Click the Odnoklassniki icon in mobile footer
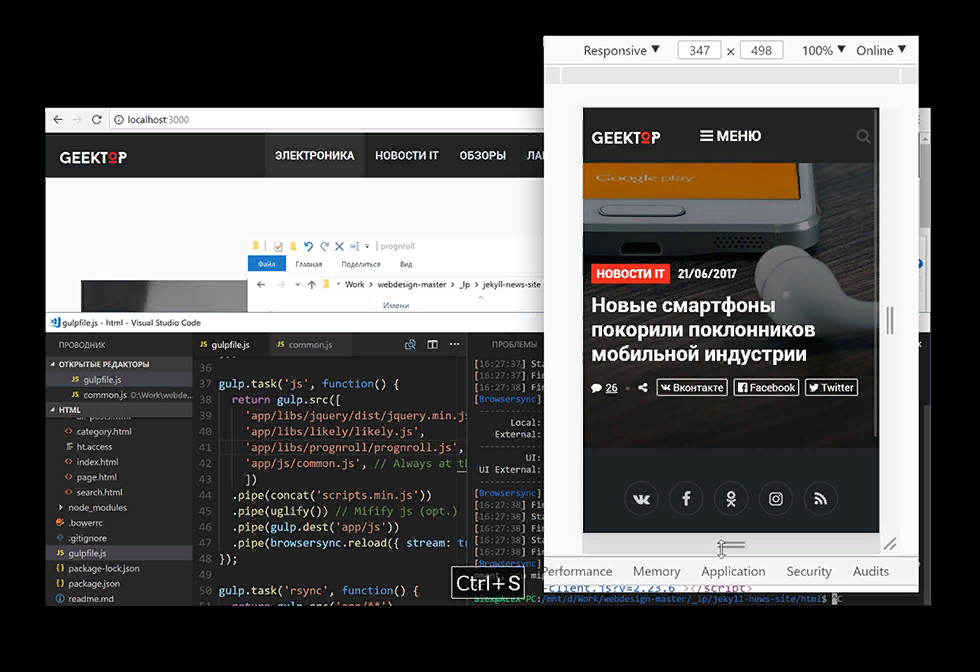 (x=731, y=499)
